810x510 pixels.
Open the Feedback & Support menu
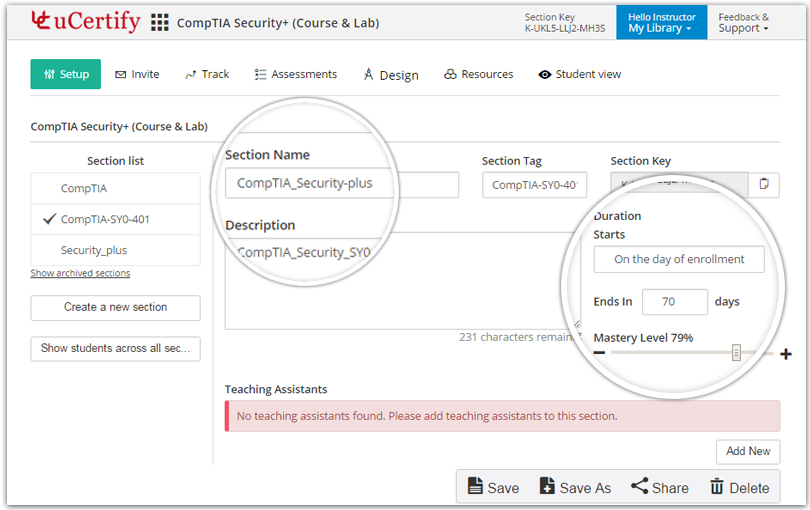(x=743, y=23)
